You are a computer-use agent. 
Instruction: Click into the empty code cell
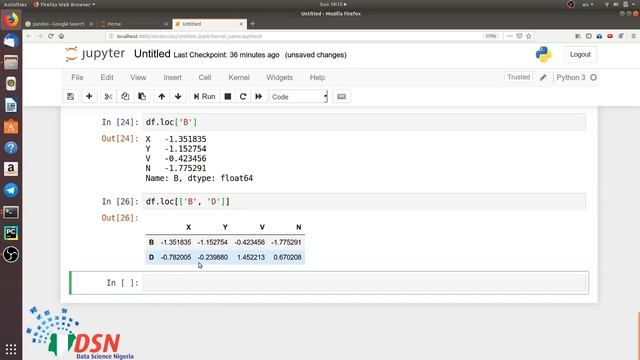click(x=364, y=282)
